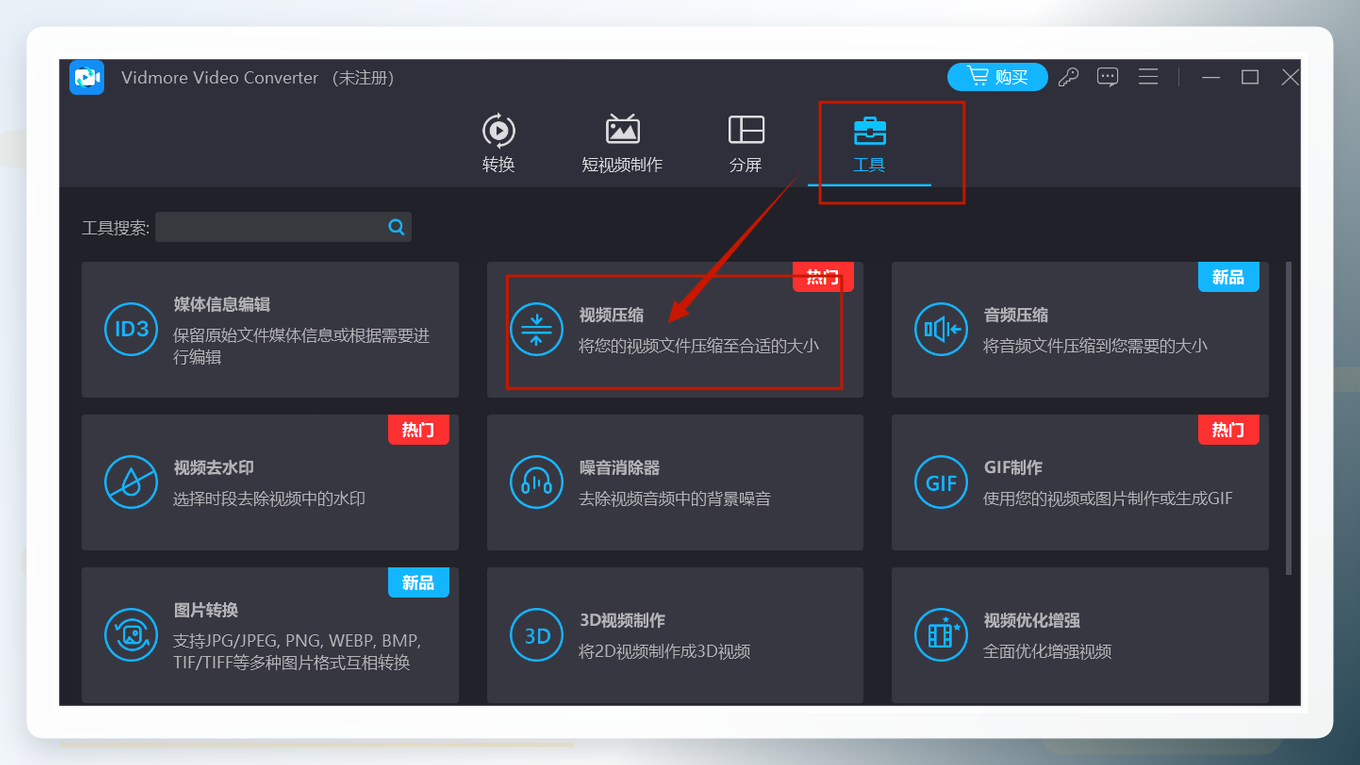Image resolution: width=1360 pixels, height=765 pixels.
Task: Click the 热门 badge on 视频去水印
Action: coord(418,430)
